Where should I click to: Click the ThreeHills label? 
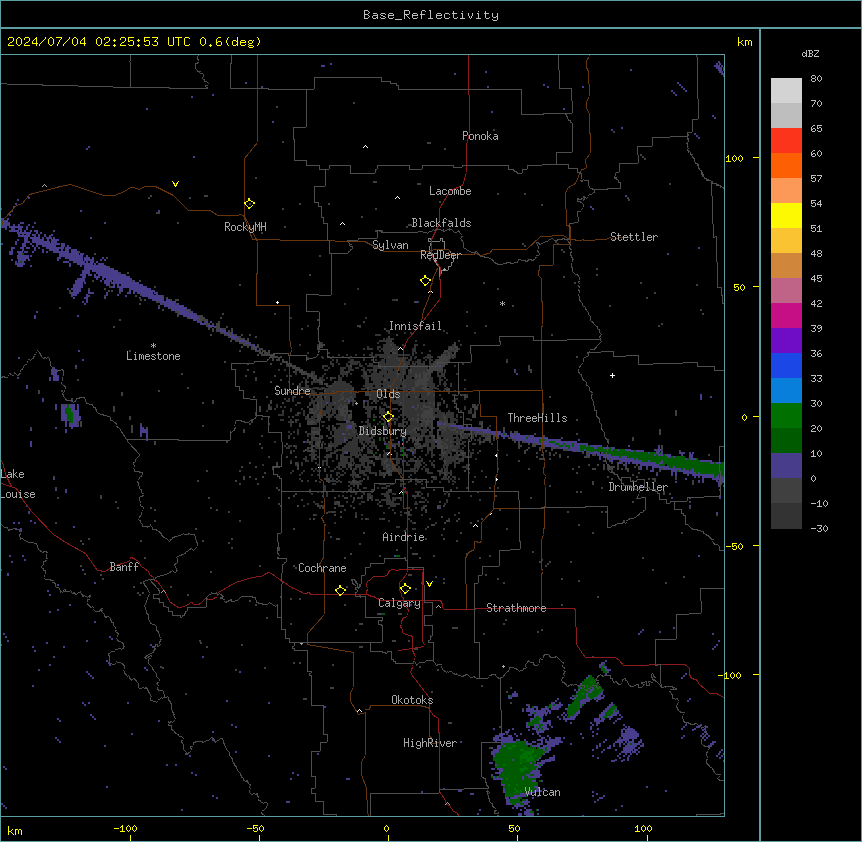[537, 418]
